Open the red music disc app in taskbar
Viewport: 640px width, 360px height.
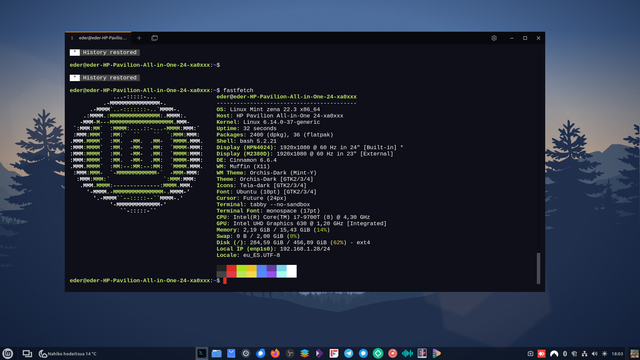pos(393,353)
